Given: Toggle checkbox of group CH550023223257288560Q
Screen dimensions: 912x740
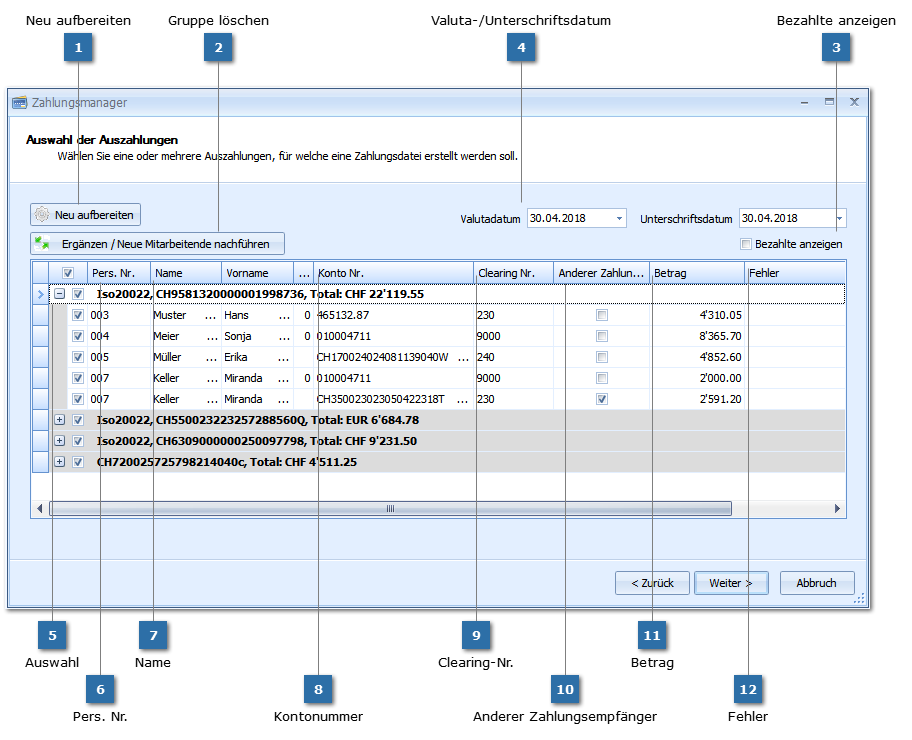Looking at the screenshot, I should click(x=78, y=420).
